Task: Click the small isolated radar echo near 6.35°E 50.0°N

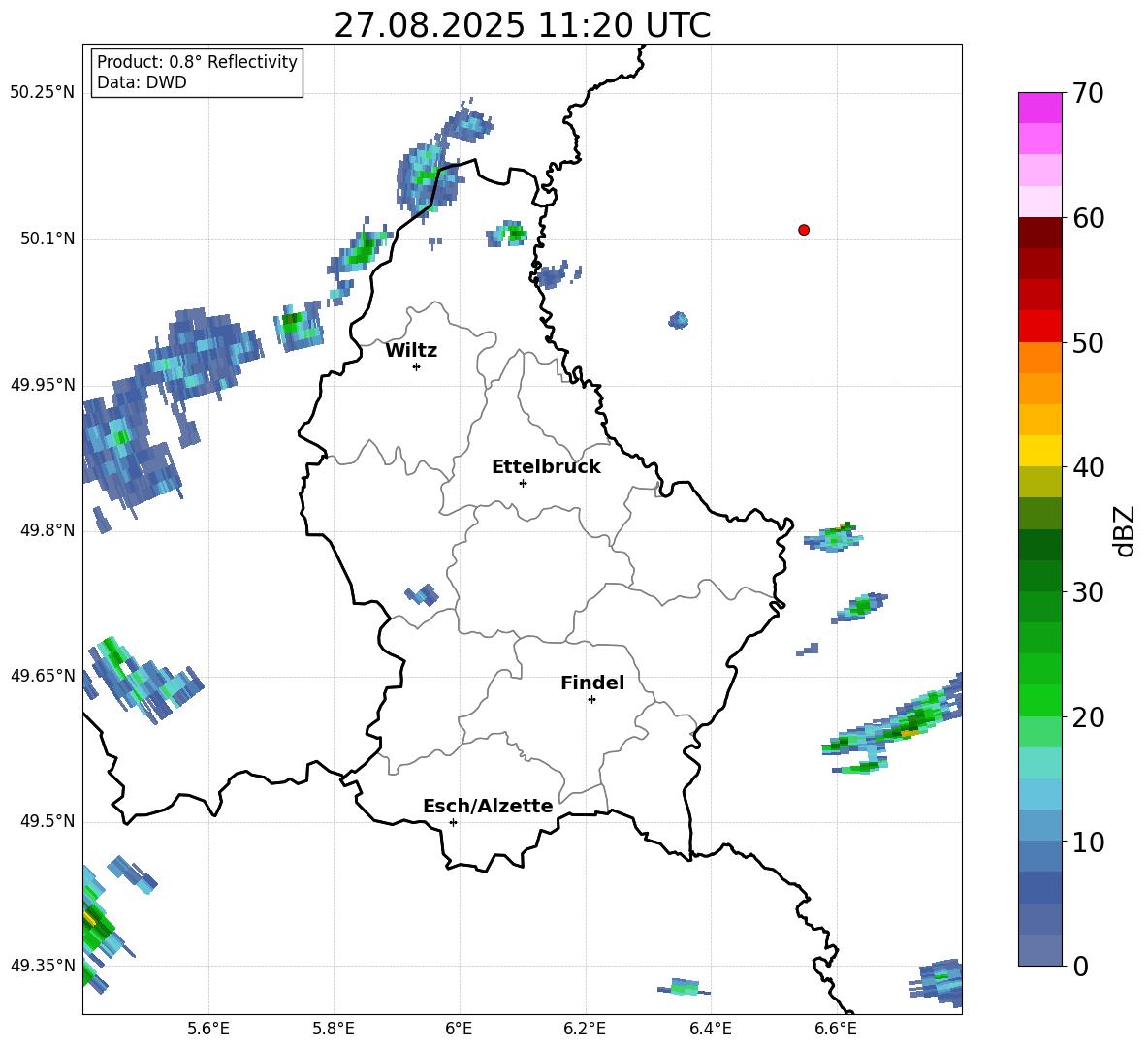Action: coord(679,320)
